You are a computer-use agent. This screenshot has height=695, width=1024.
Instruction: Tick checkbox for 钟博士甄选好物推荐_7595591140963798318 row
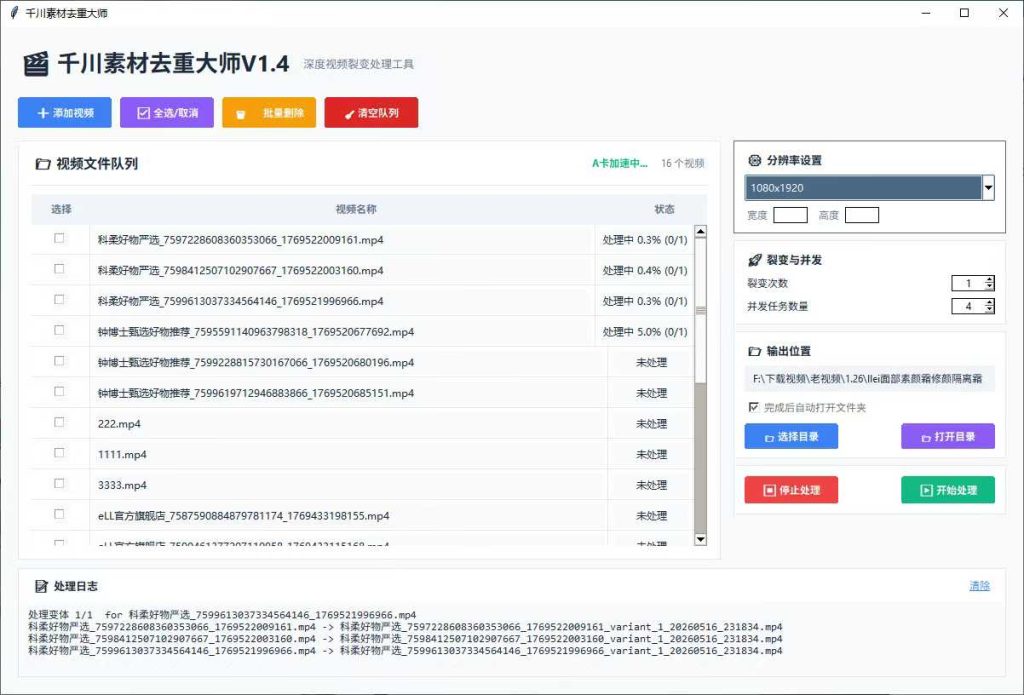point(59,331)
